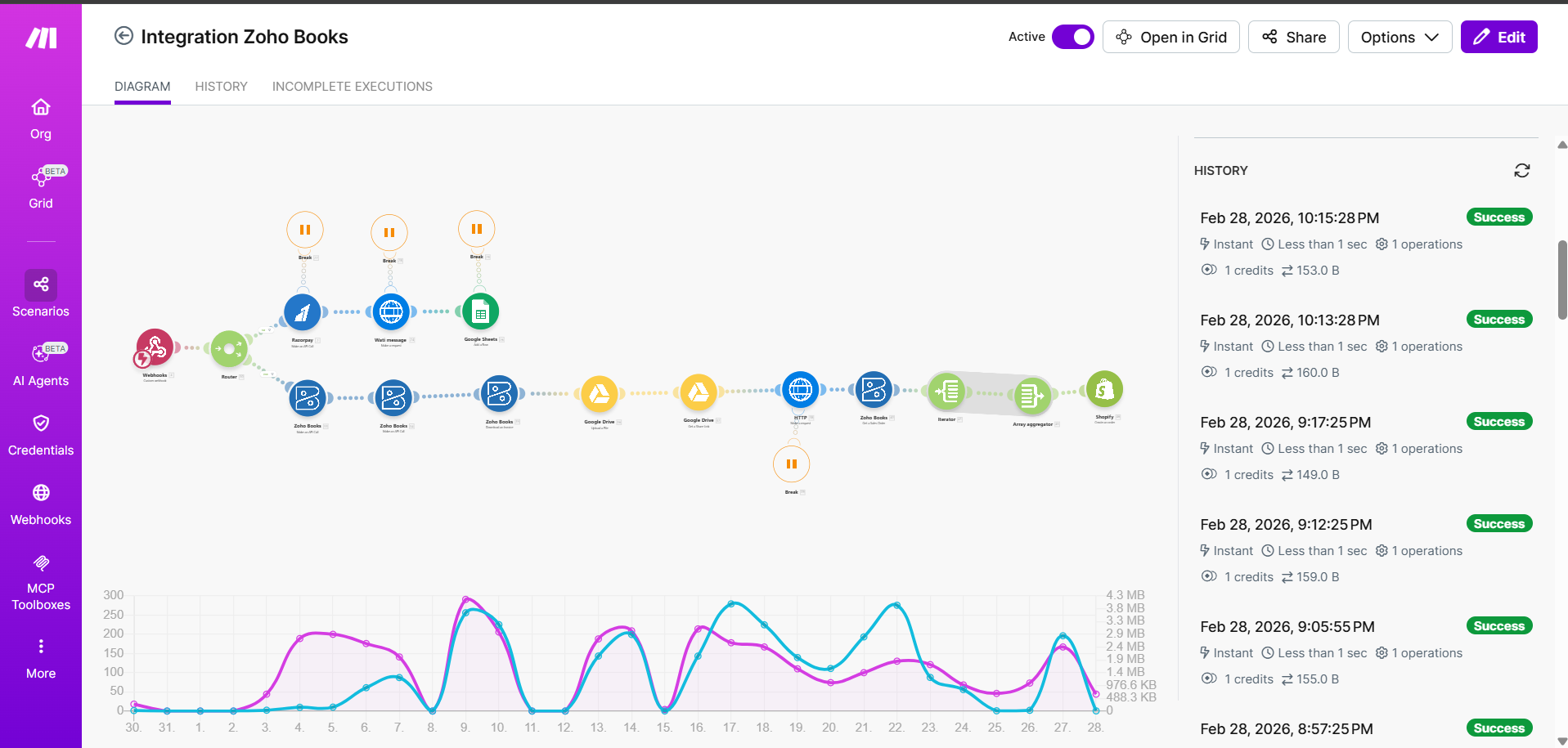Open Google Drive Get Share Link module
This screenshot has width=1568, height=748.
[699, 393]
